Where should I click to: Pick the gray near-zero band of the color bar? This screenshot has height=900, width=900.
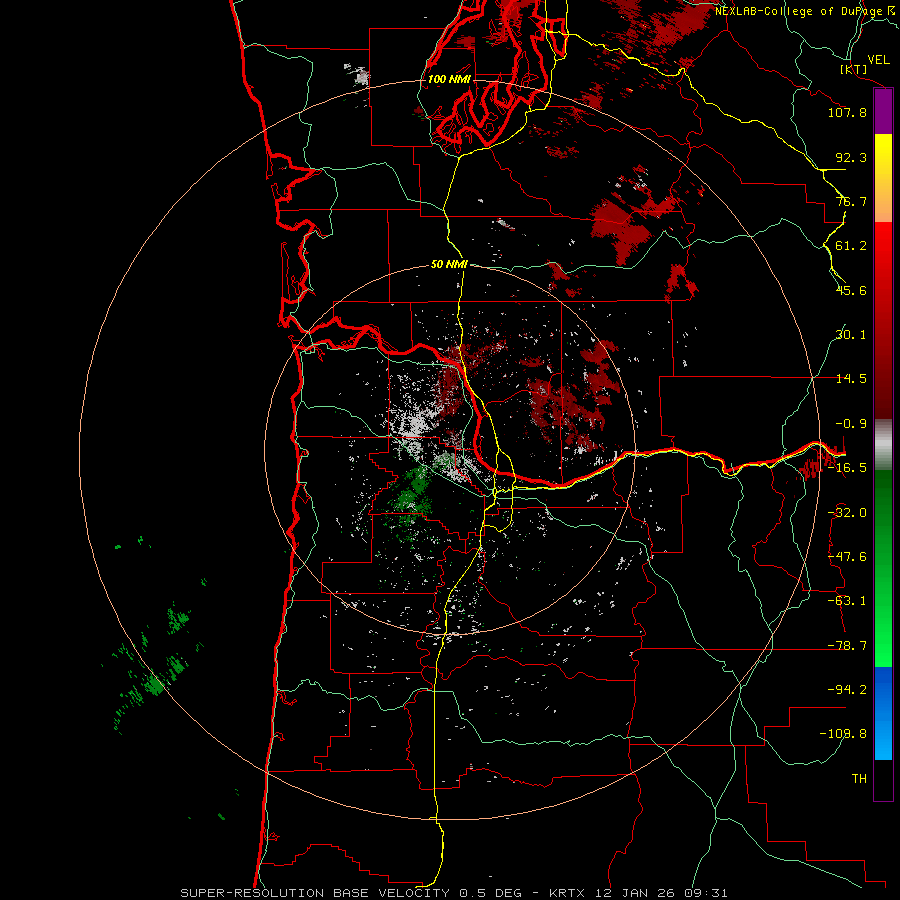pos(883,444)
